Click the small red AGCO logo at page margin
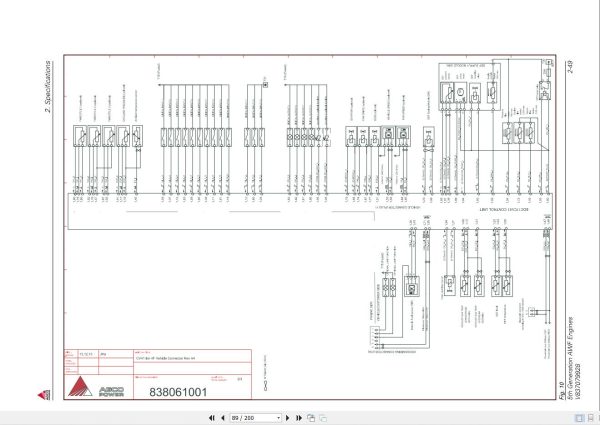Image resolution: width=600 pixels, height=425 pixels. [44, 395]
